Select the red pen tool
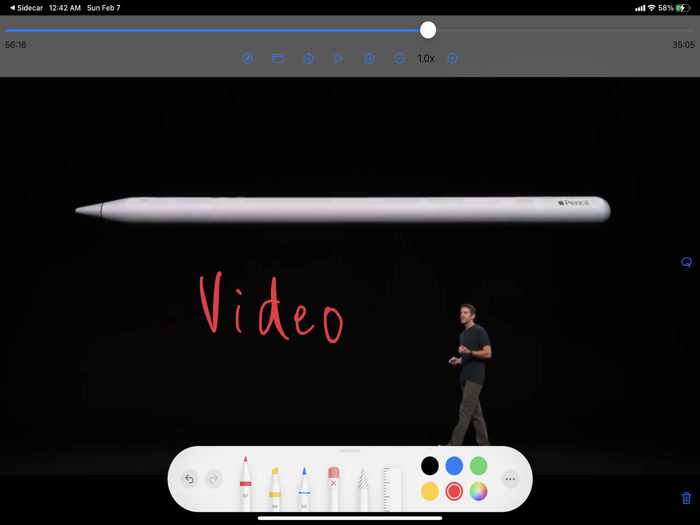 point(246,484)
